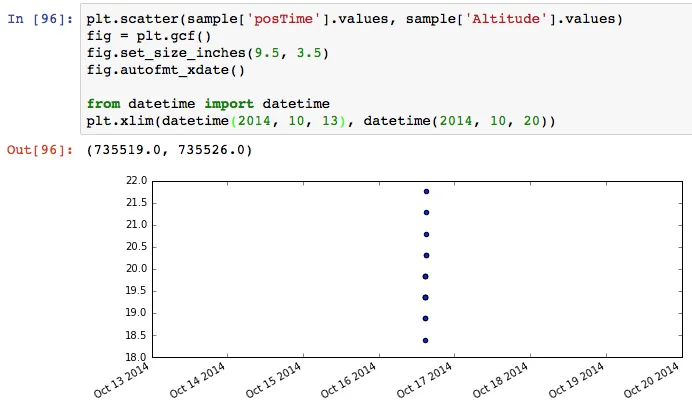The height and width of the screenshot is (415, 692).
Task: Click the y-axis label 18.0
Action: (x=136, y=357)
